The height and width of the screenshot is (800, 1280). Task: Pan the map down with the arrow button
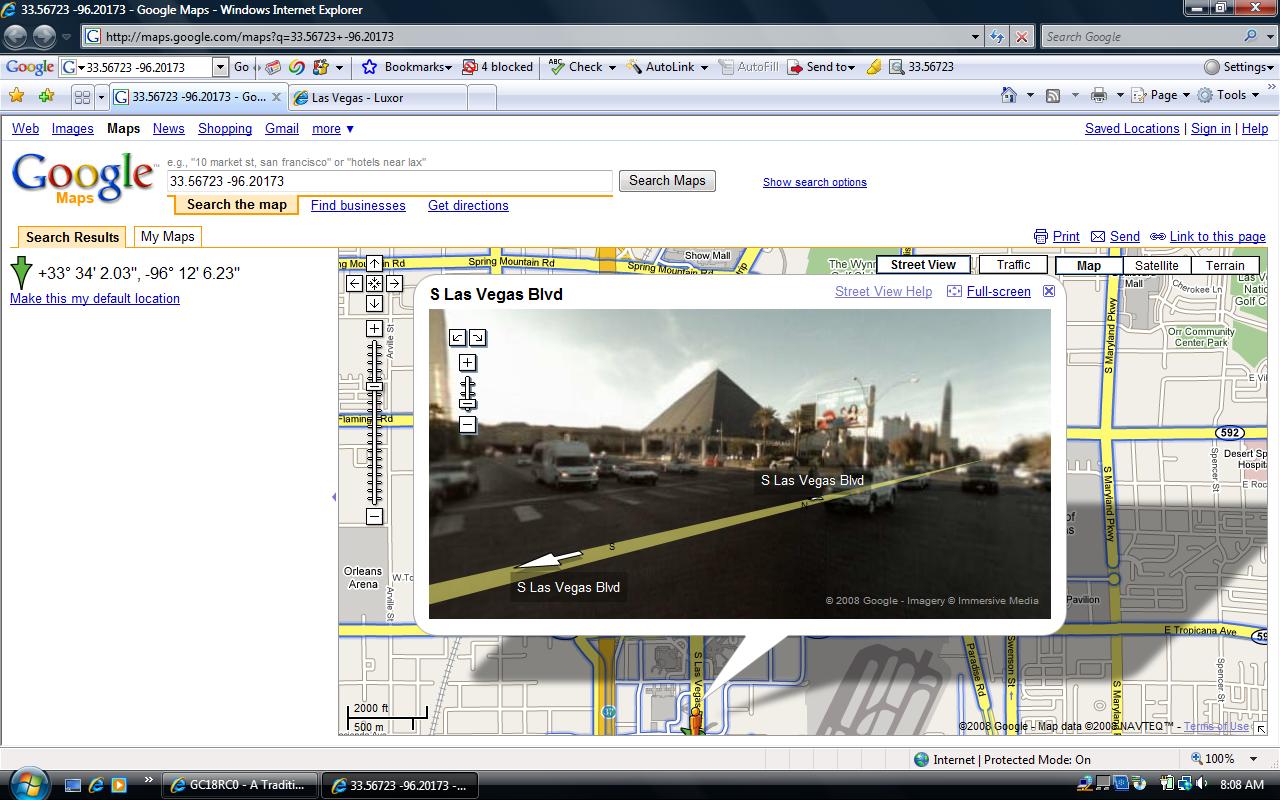(x=374, y=303)
